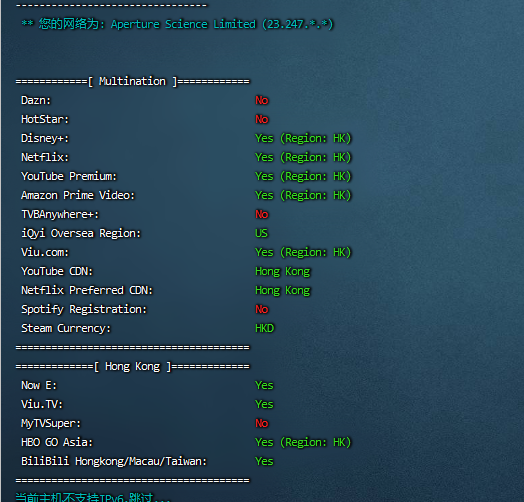Select the Viu.TV: label
Viewport: 524px width, 502px height.
[x=42, y=404]
